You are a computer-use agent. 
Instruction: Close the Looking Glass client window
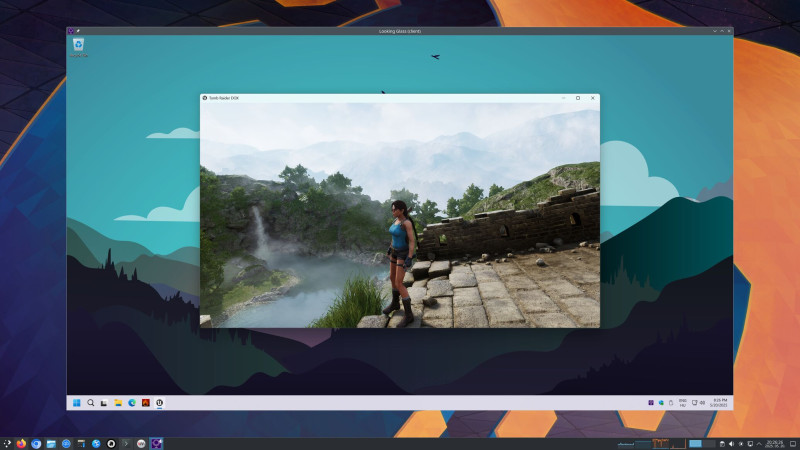click(729, 31)
